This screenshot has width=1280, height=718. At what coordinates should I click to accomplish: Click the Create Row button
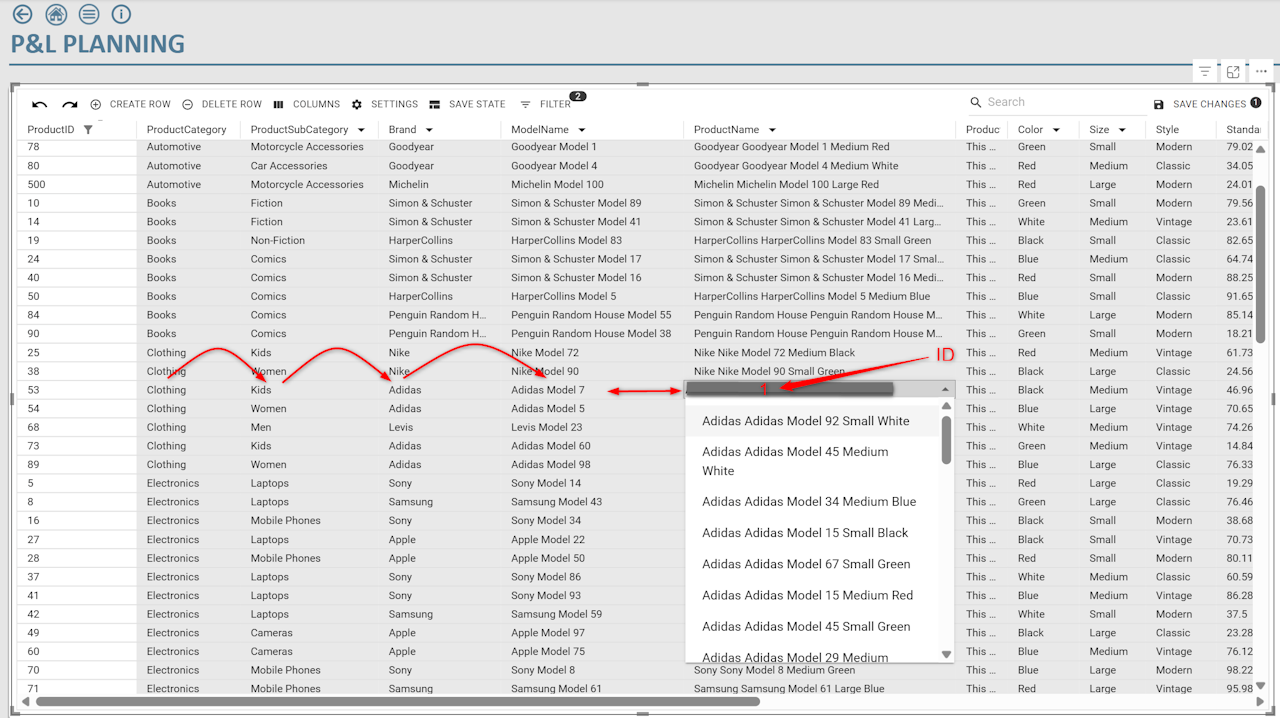(x=131, y=104)
